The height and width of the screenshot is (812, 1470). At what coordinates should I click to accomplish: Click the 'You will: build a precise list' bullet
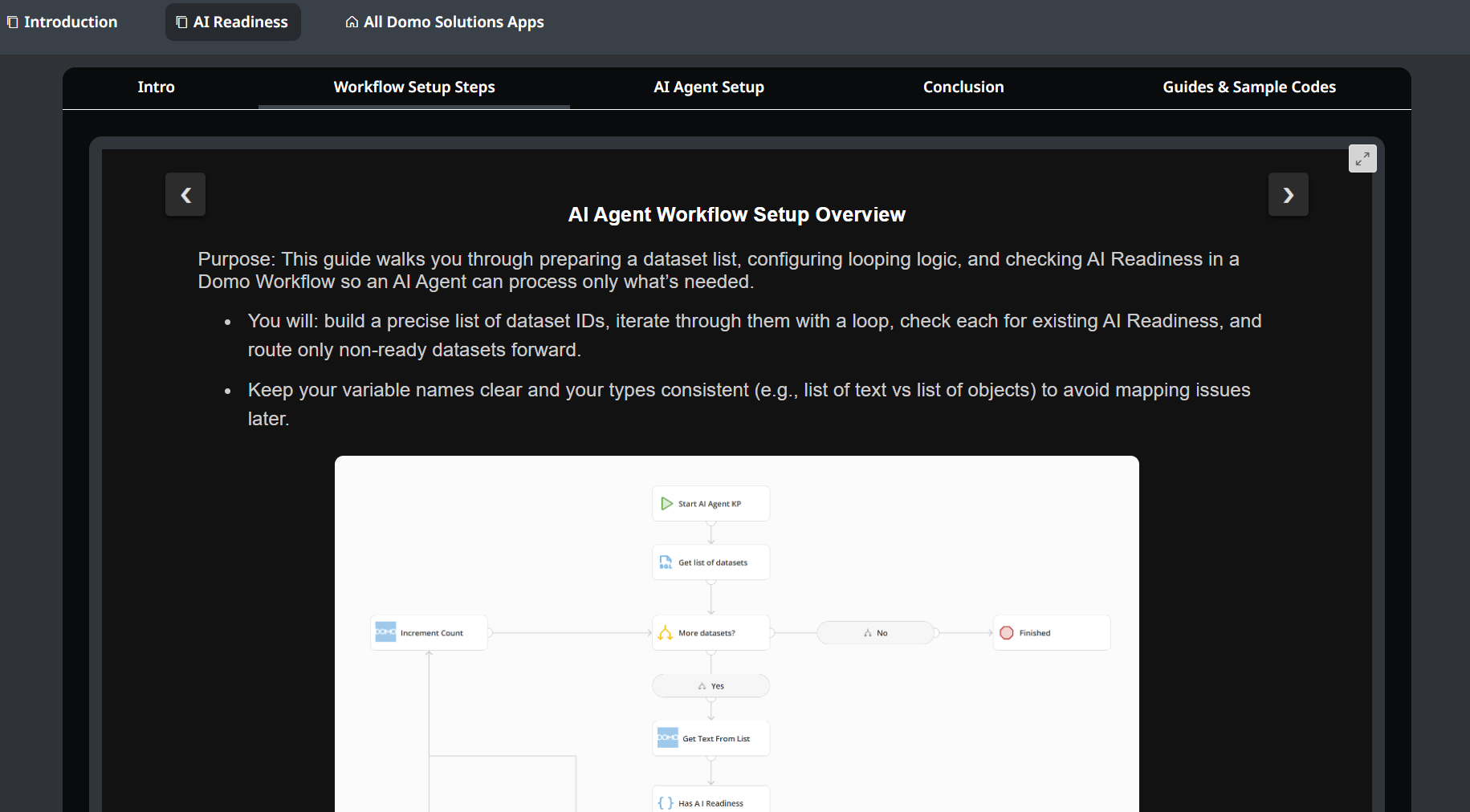pyautogui.click(x=755, y=335)
